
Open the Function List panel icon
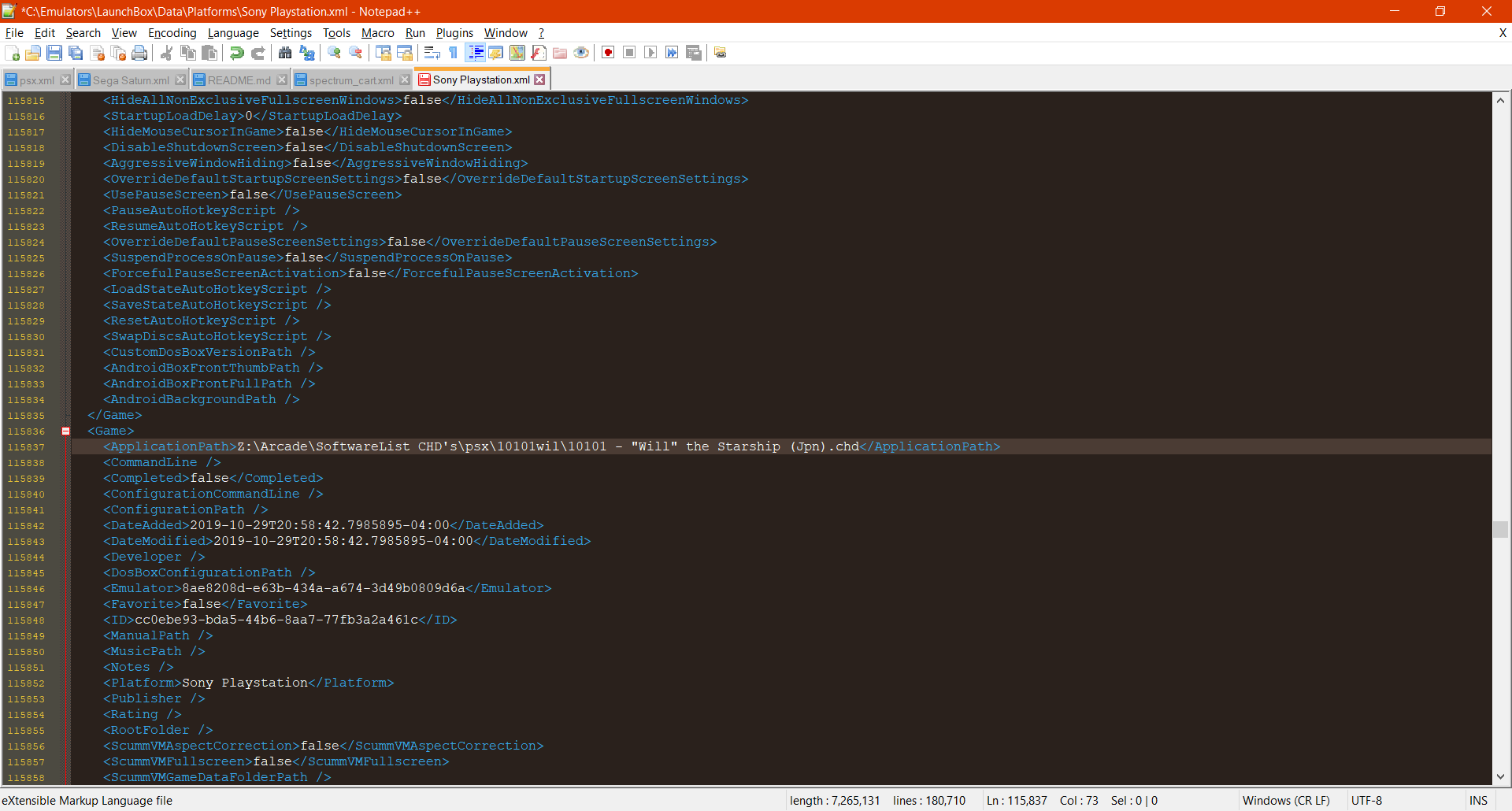(x=539, y=53)
